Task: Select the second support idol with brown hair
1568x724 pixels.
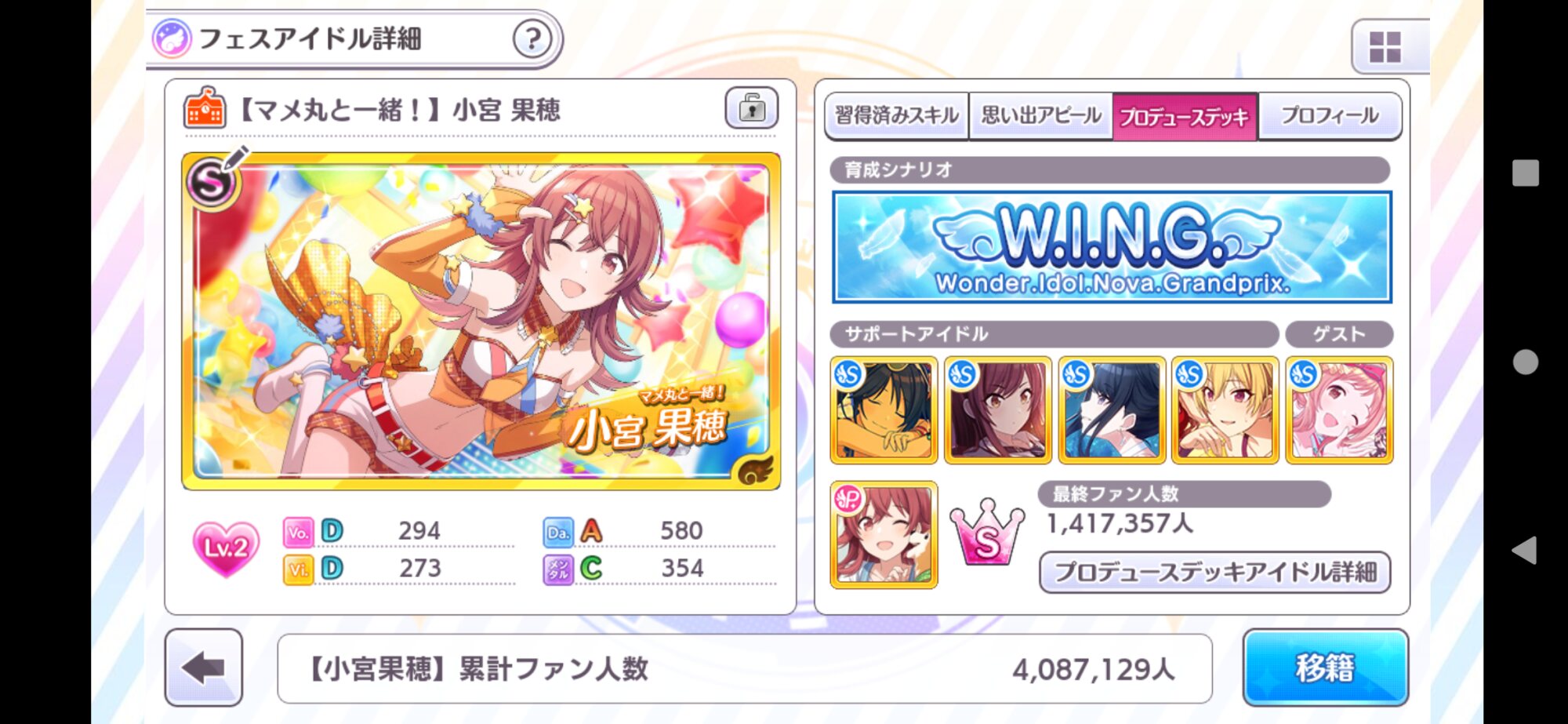Action: click(997, 410)
